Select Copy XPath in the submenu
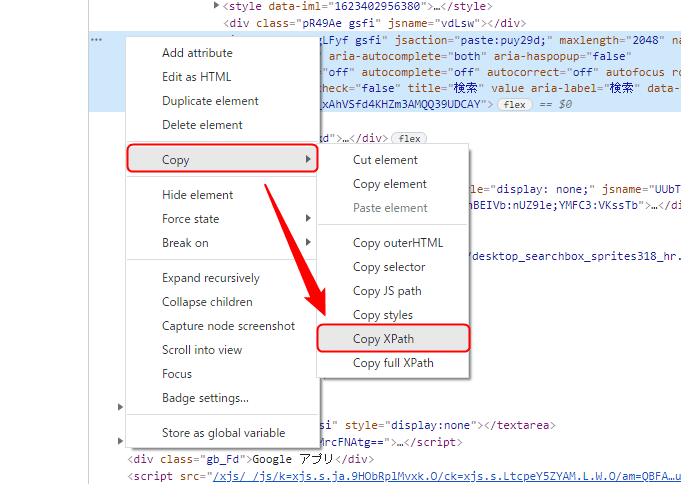 393,338
